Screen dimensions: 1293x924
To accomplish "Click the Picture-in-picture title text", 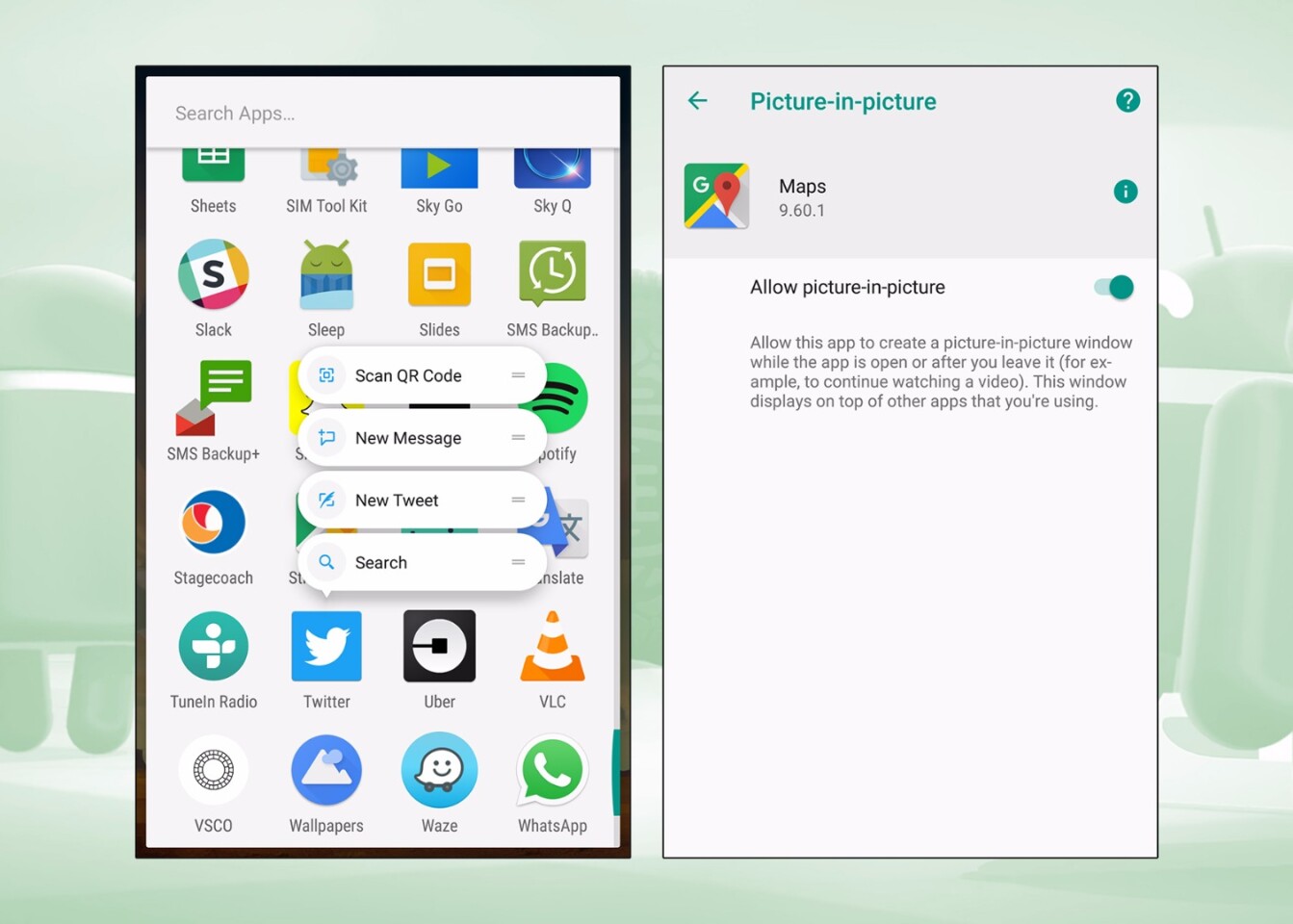I will coord(843,102).
